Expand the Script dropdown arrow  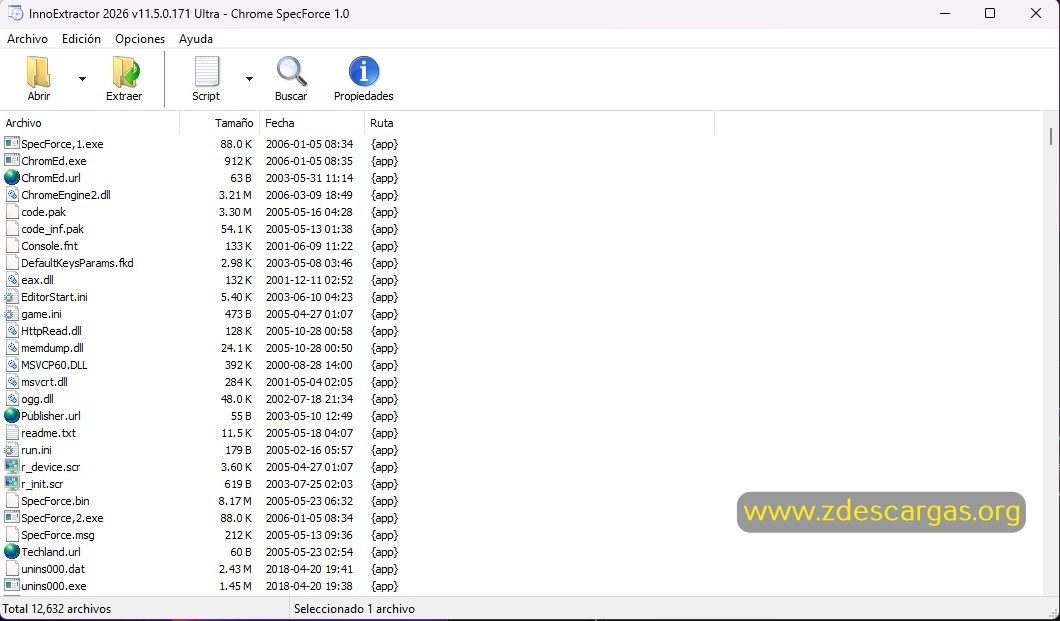tap(249, 79)
